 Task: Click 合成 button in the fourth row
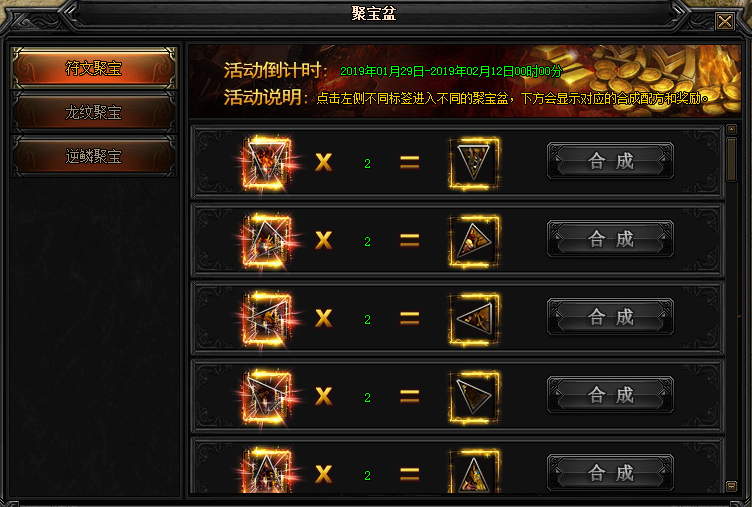[611, 395]
